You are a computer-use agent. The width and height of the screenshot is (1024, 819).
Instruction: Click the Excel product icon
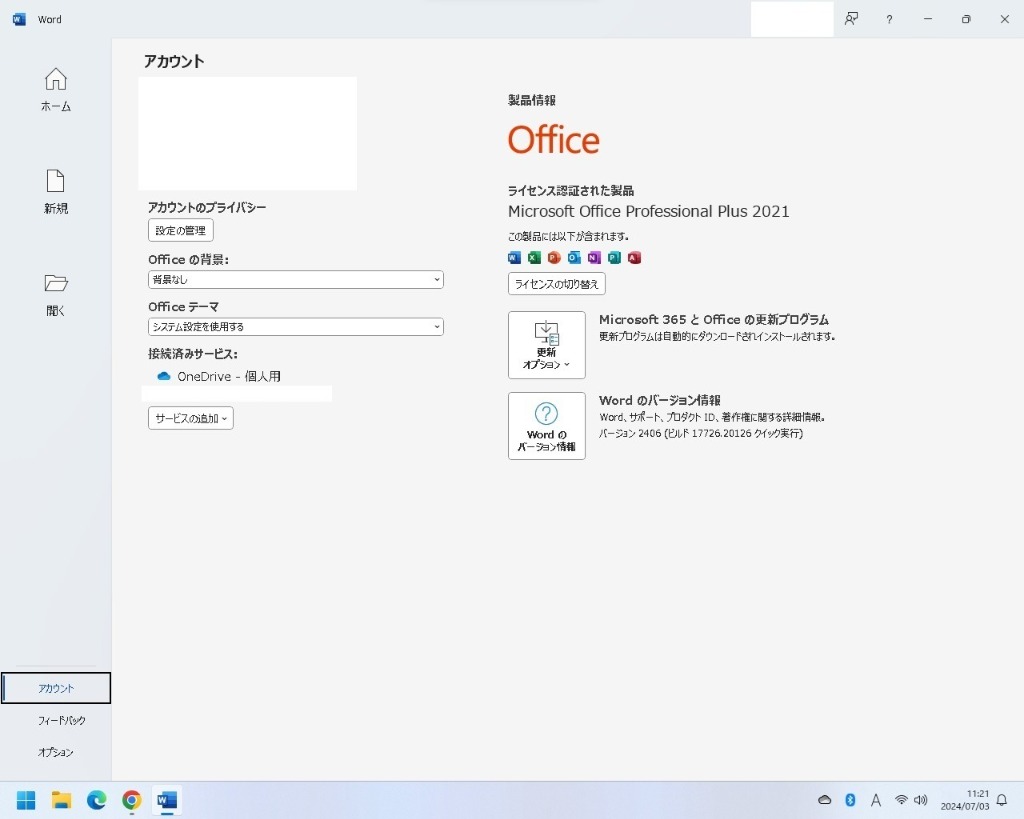tap(534, 257)
